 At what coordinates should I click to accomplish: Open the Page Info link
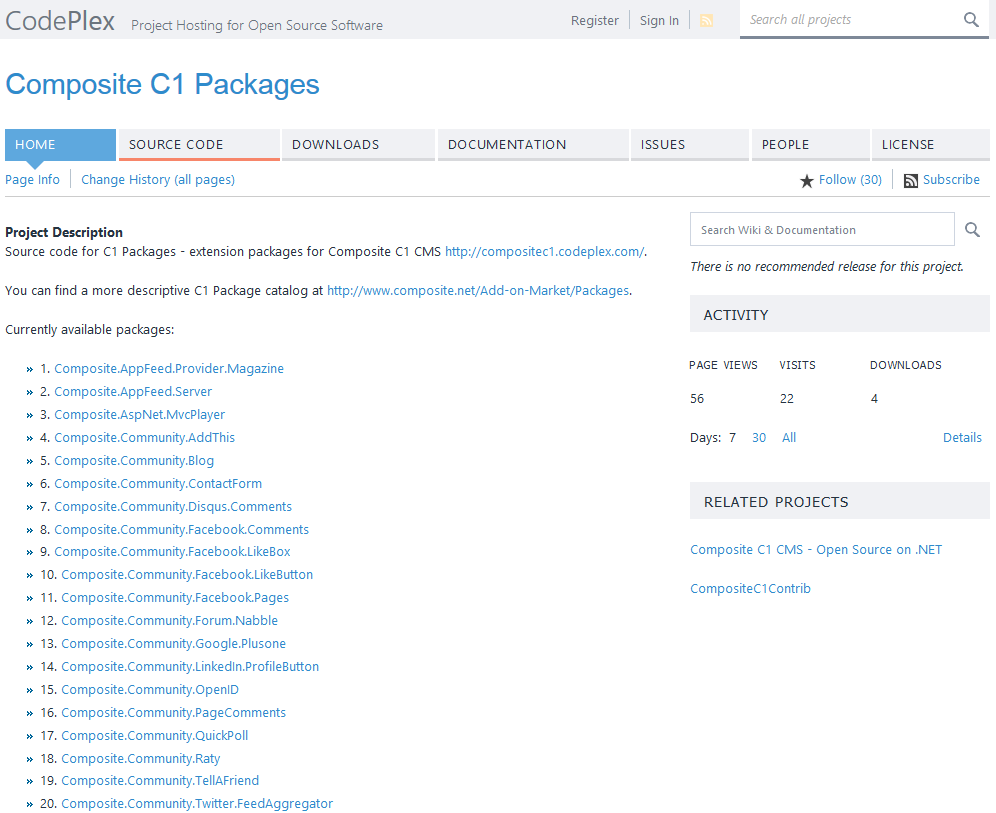(x=32, y=180)
